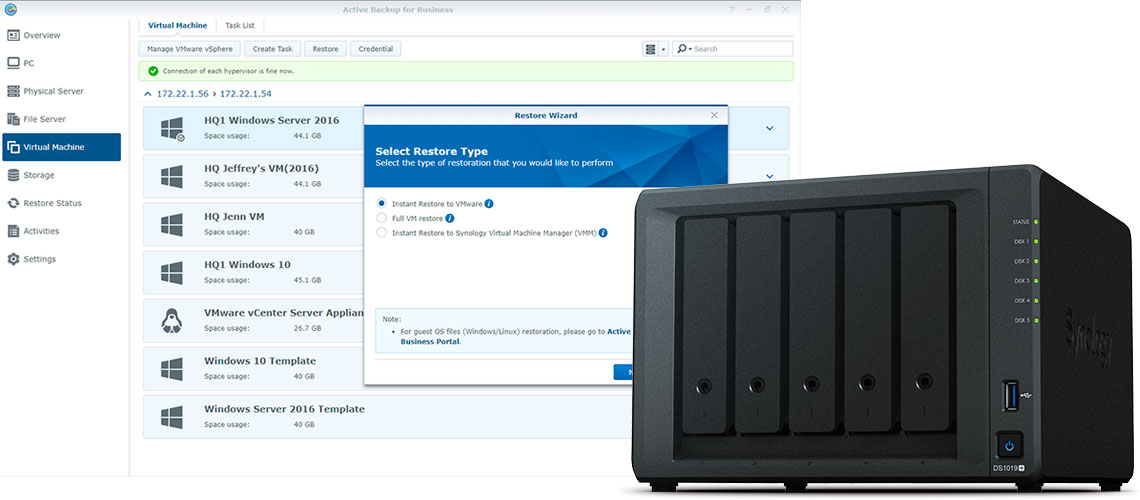
Task: Click Manage VMware vSphere button
Action: pos(189,49)
